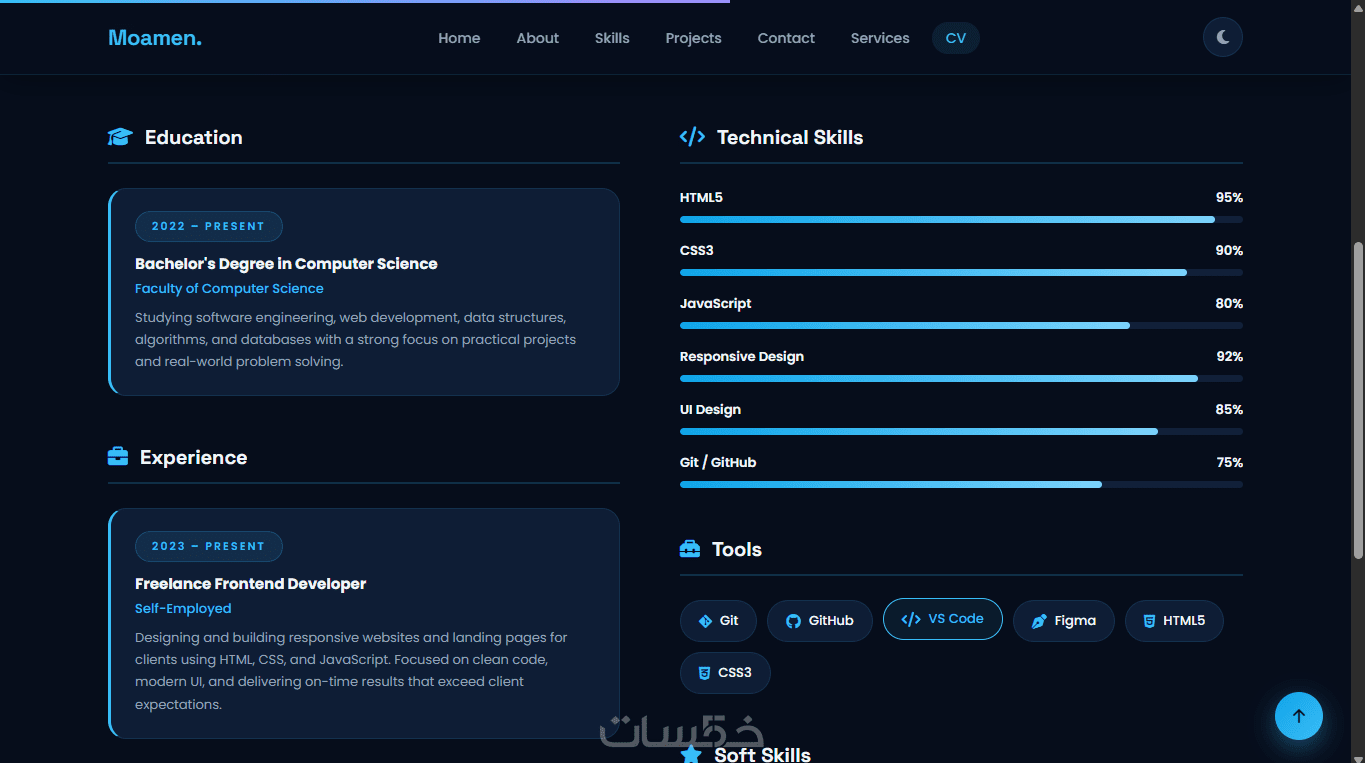
Task: Click the HTML5 95% progress bar
Action: 961,219
